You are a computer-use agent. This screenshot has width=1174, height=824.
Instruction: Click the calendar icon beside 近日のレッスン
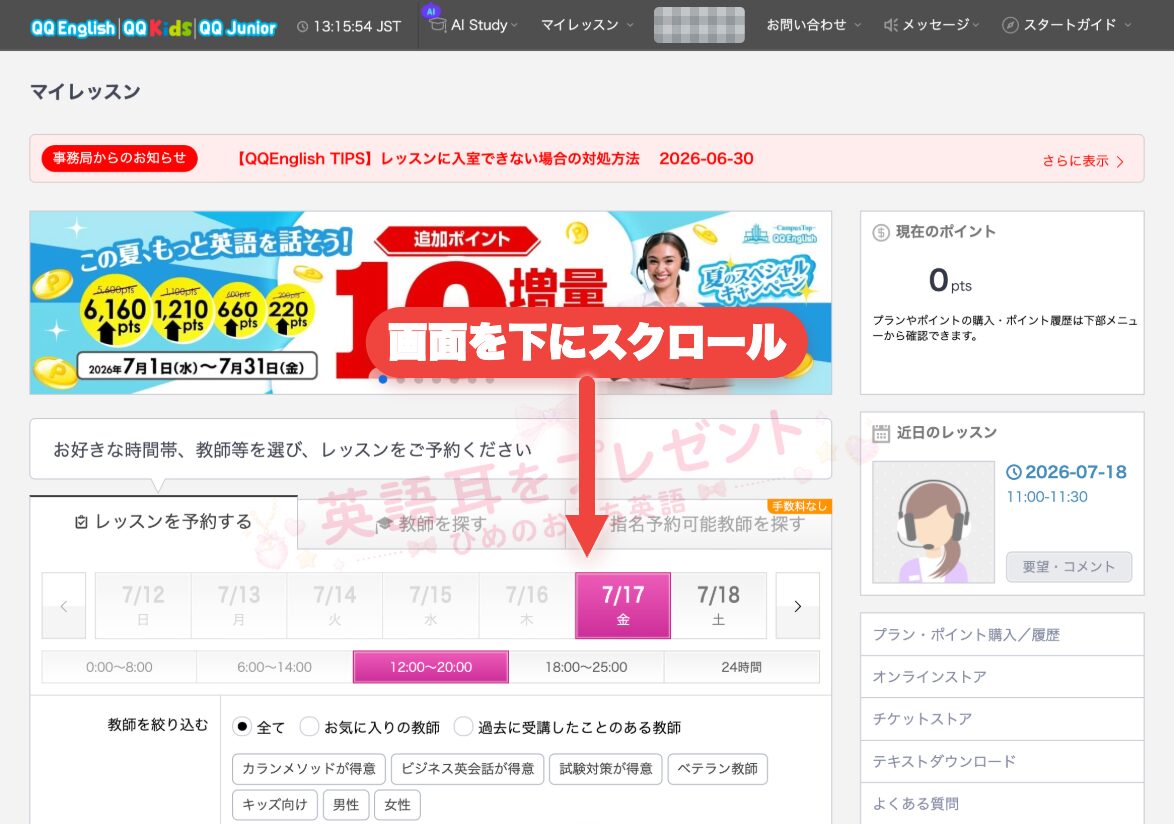coord(881,433)
